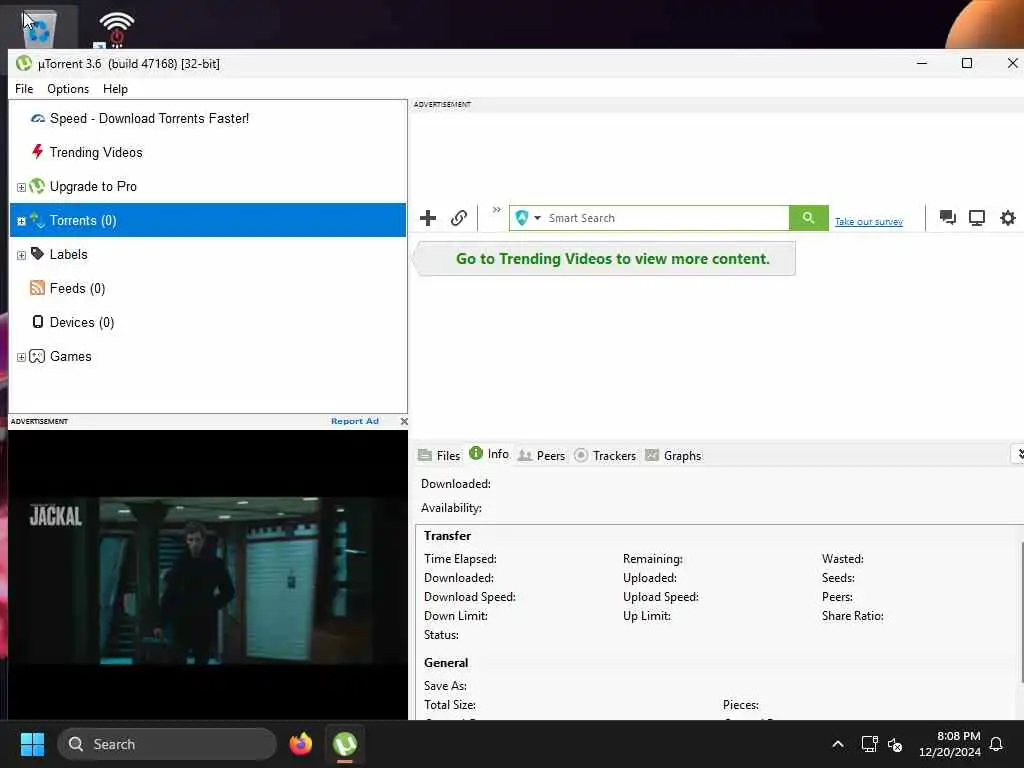This screenshot has width=1024, height=768.
Task: Expand the Games tree node
Action: point(21,357)
